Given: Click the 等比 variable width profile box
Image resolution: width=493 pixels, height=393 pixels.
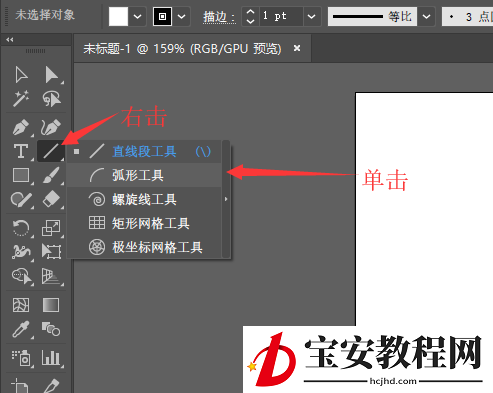Looking at the screenshot, I should (x=372, y=16).
